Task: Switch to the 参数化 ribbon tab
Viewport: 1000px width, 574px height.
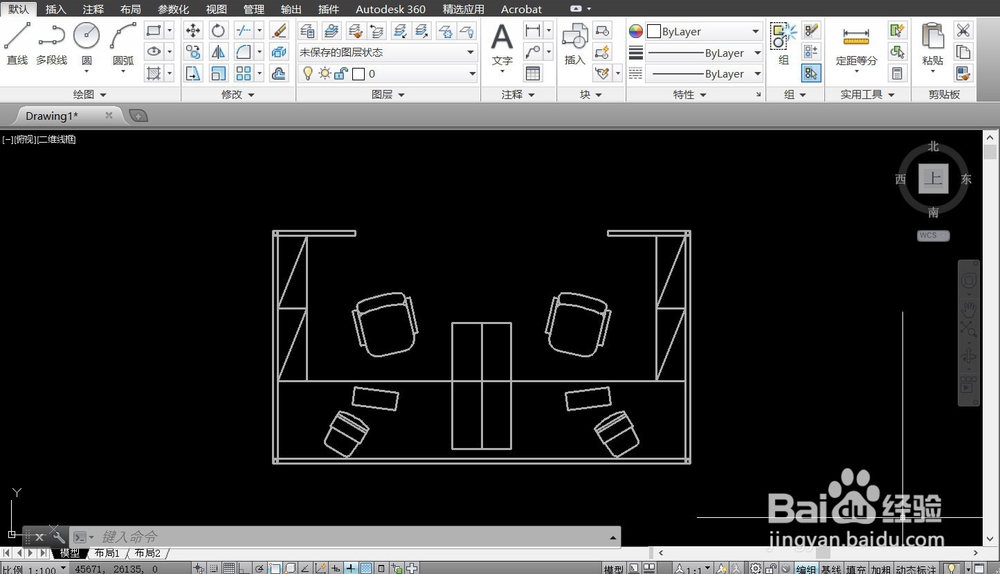Action: pyautogui.click(x=173, y=9)
